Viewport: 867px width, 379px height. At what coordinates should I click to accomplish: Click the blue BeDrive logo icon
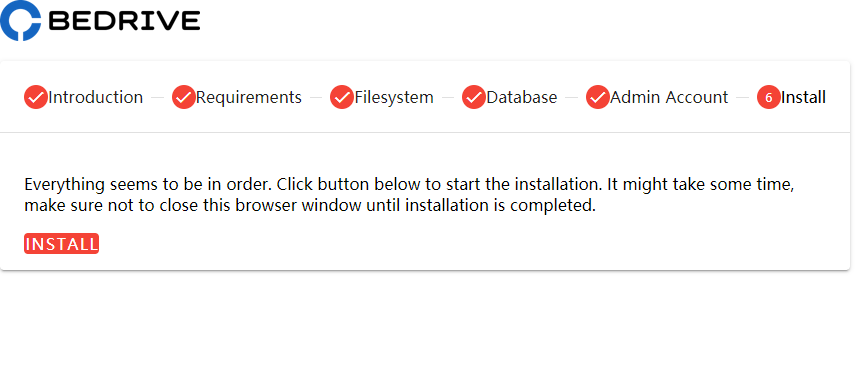click(x=20, y=20)
